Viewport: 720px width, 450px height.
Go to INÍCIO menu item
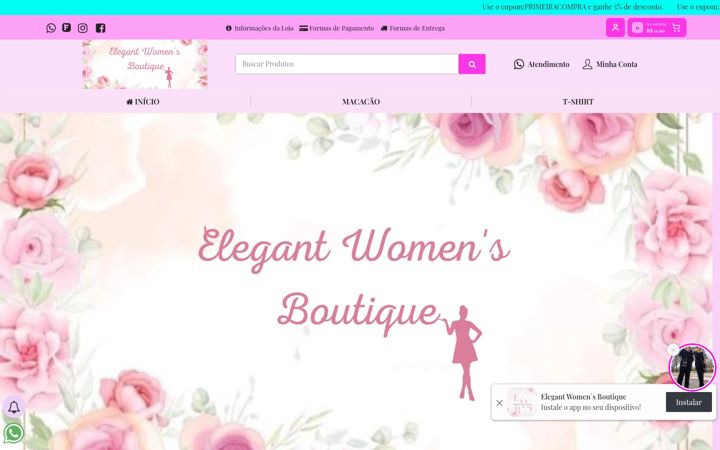coord(143,101)
